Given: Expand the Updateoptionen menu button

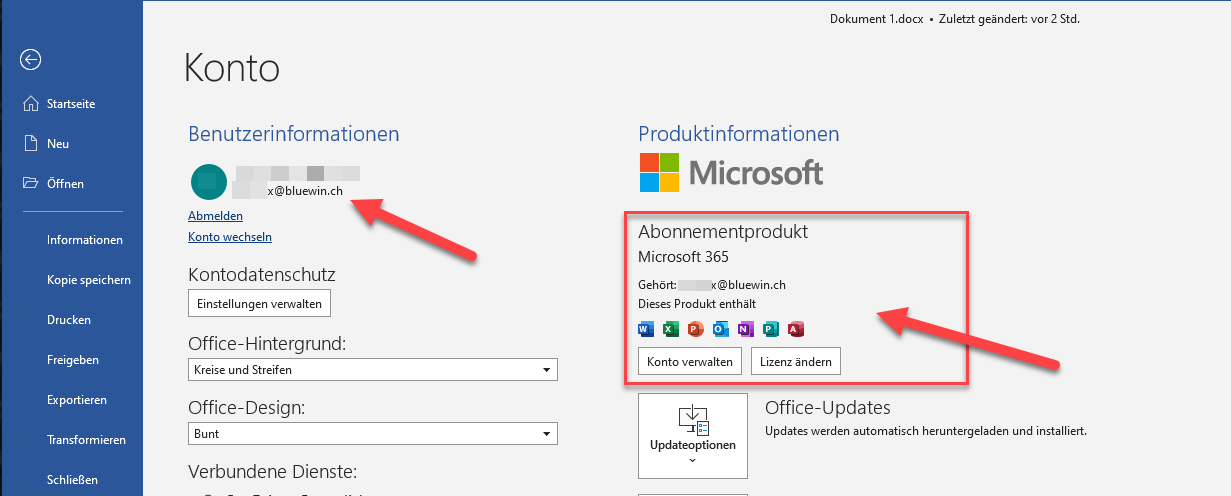Looking at the screenshot, I should 692,437.
